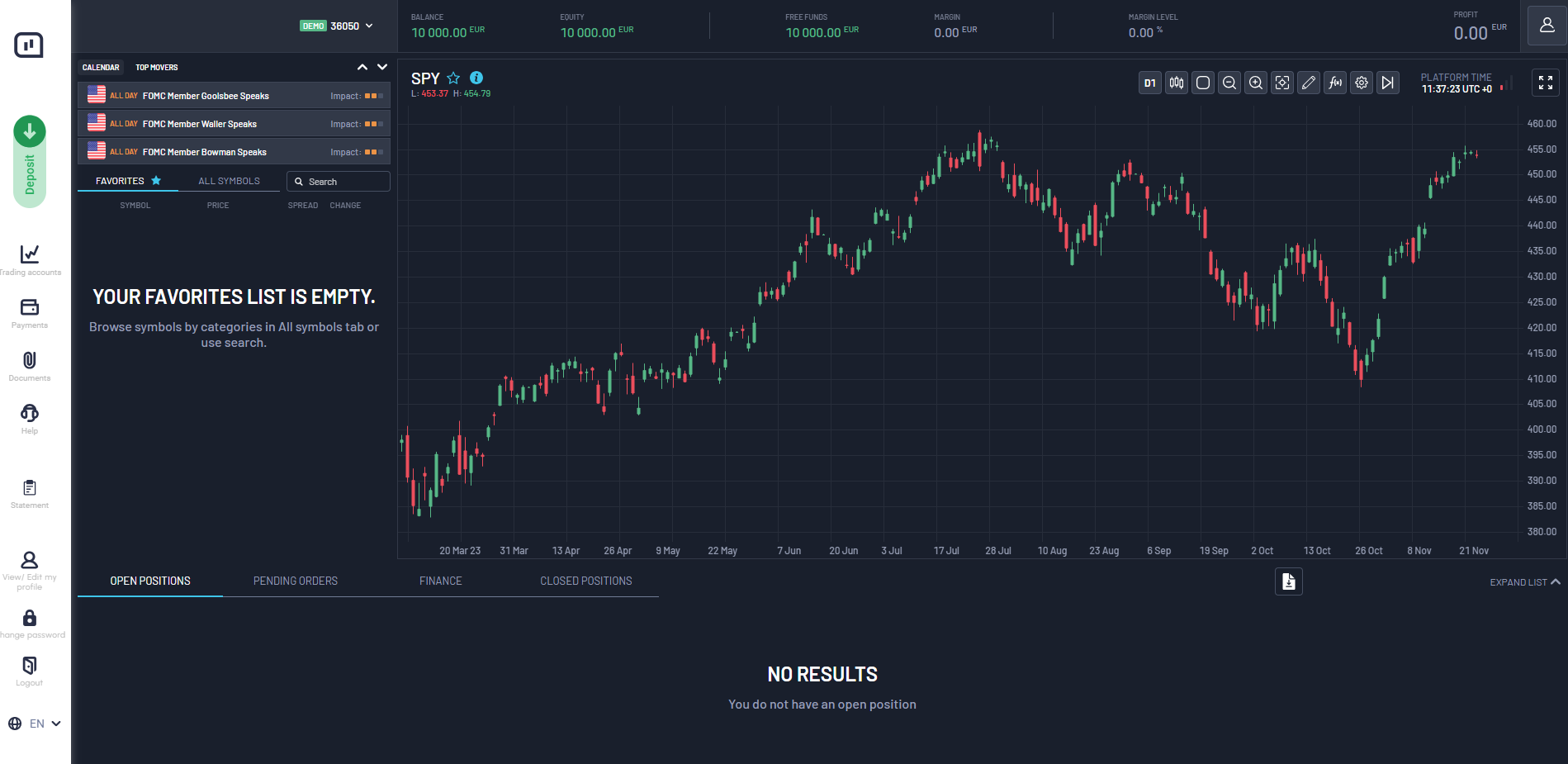The image size is (1568, 764).
Task: Switch to the All Symbols tab
Action: coord(229,181)
